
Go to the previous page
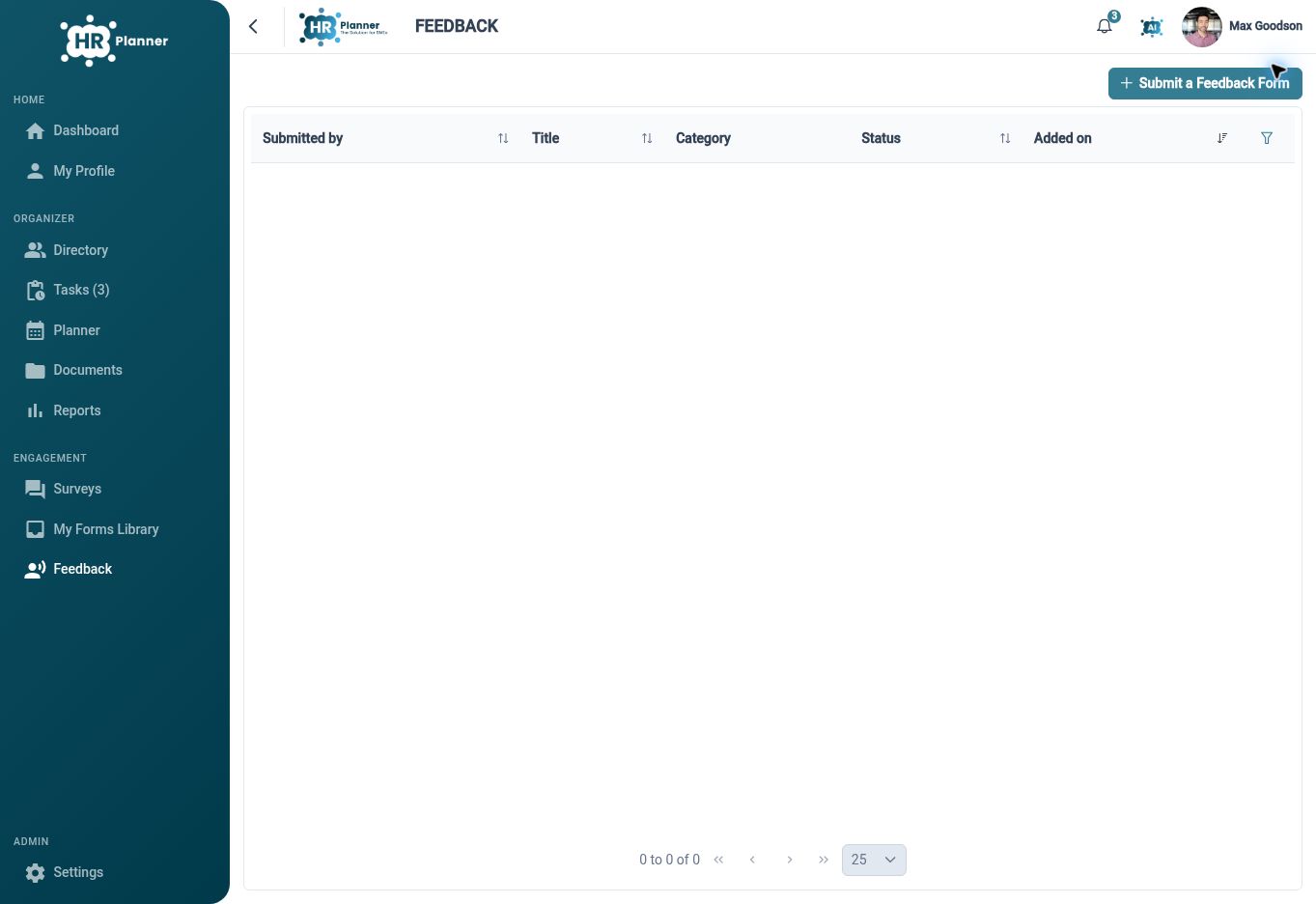click(x=752, y=860)
